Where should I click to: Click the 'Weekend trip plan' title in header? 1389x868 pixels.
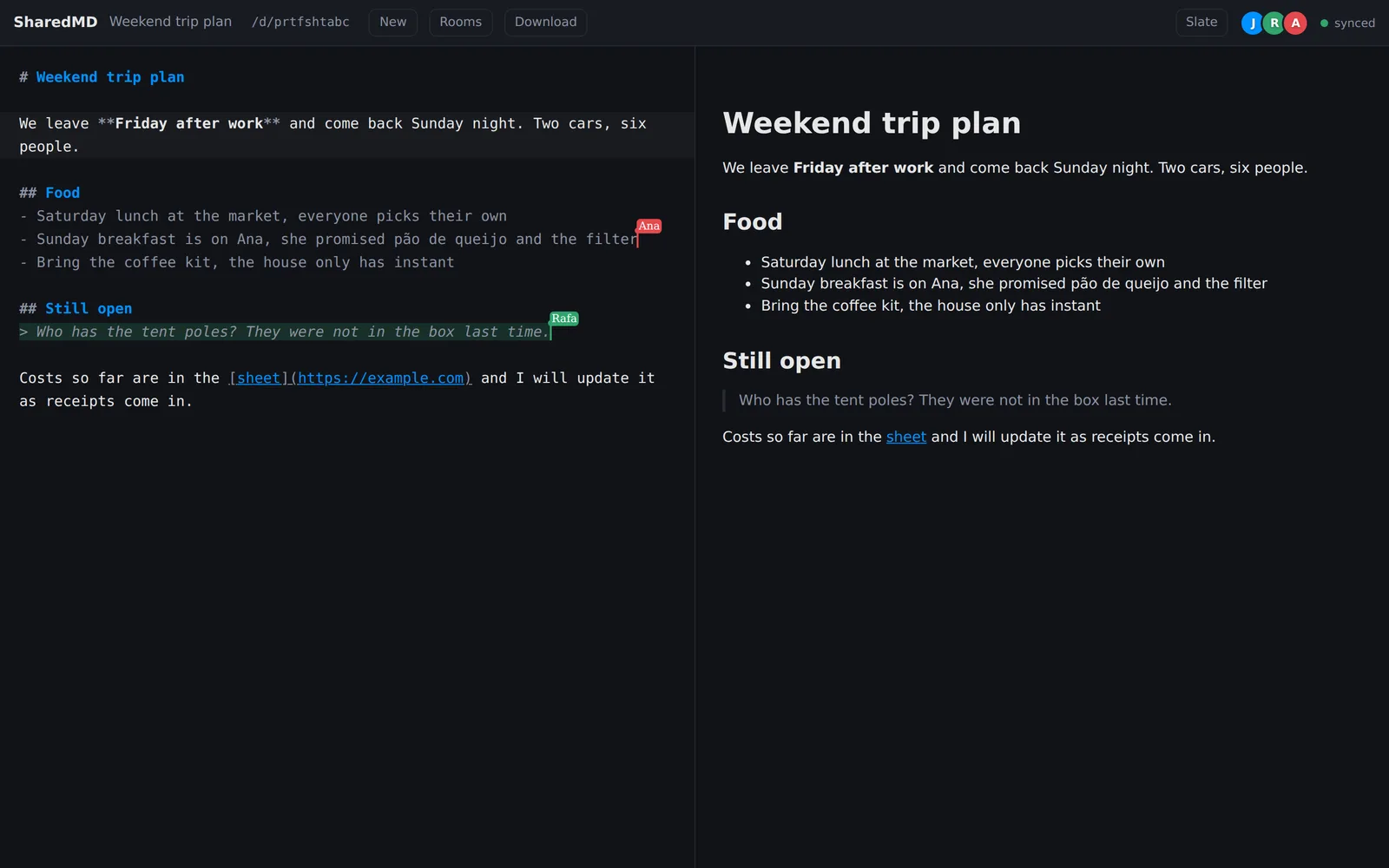(170, 22)
